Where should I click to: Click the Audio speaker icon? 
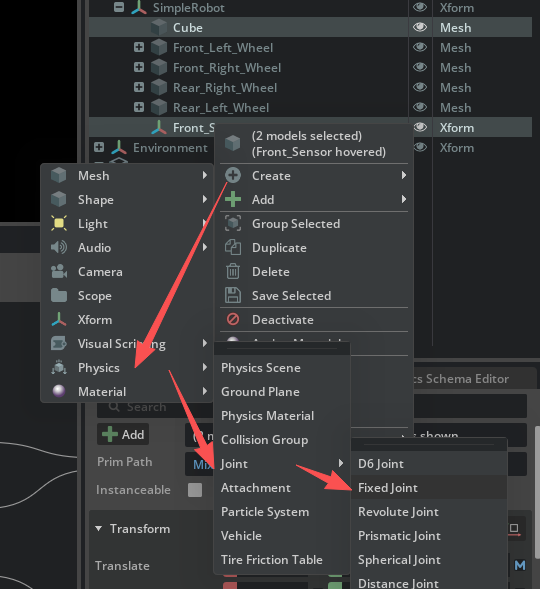tap(59, 248)
